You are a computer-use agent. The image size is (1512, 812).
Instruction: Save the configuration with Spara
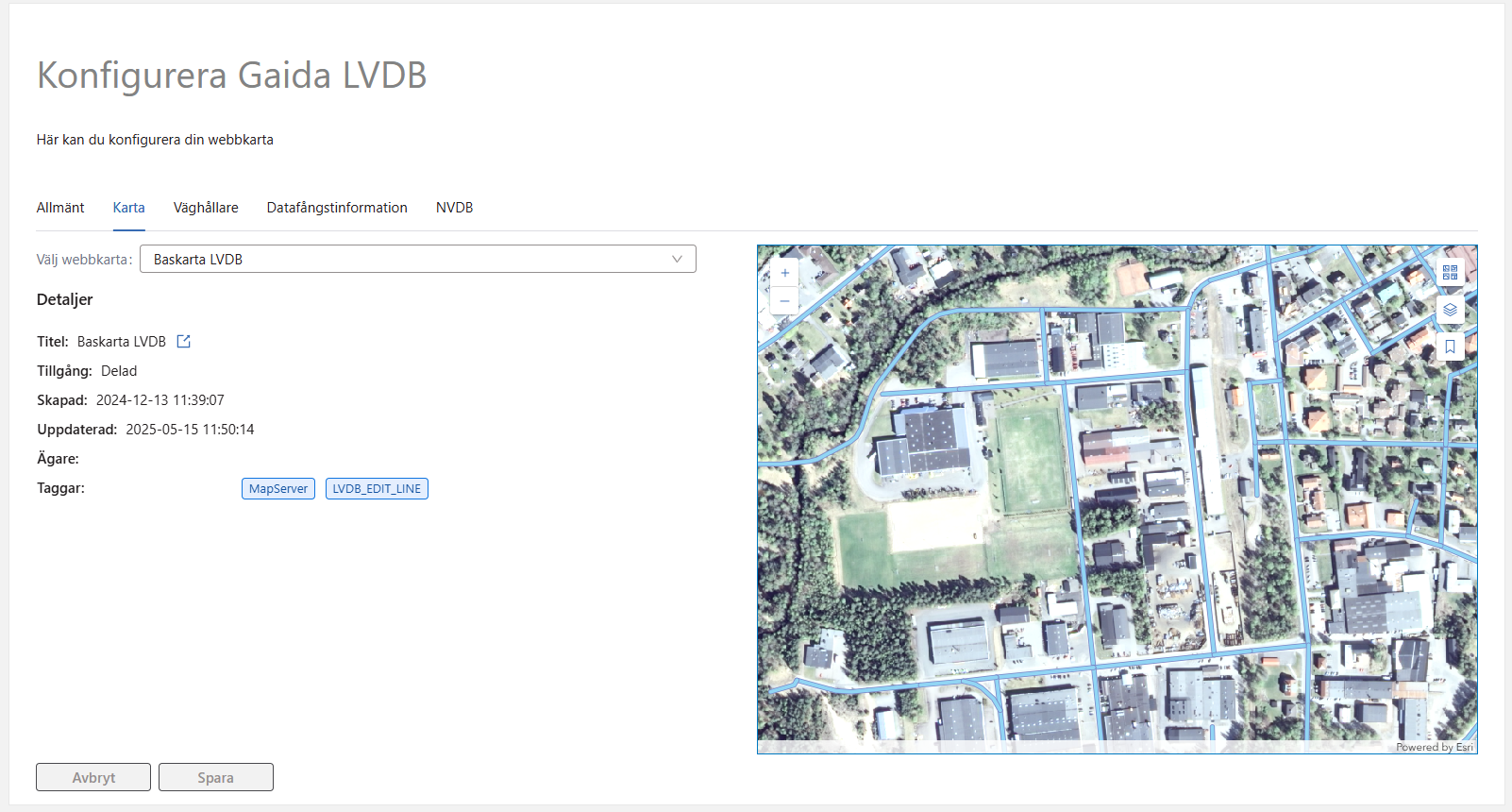pyautogui.click(x=216, y=778)
